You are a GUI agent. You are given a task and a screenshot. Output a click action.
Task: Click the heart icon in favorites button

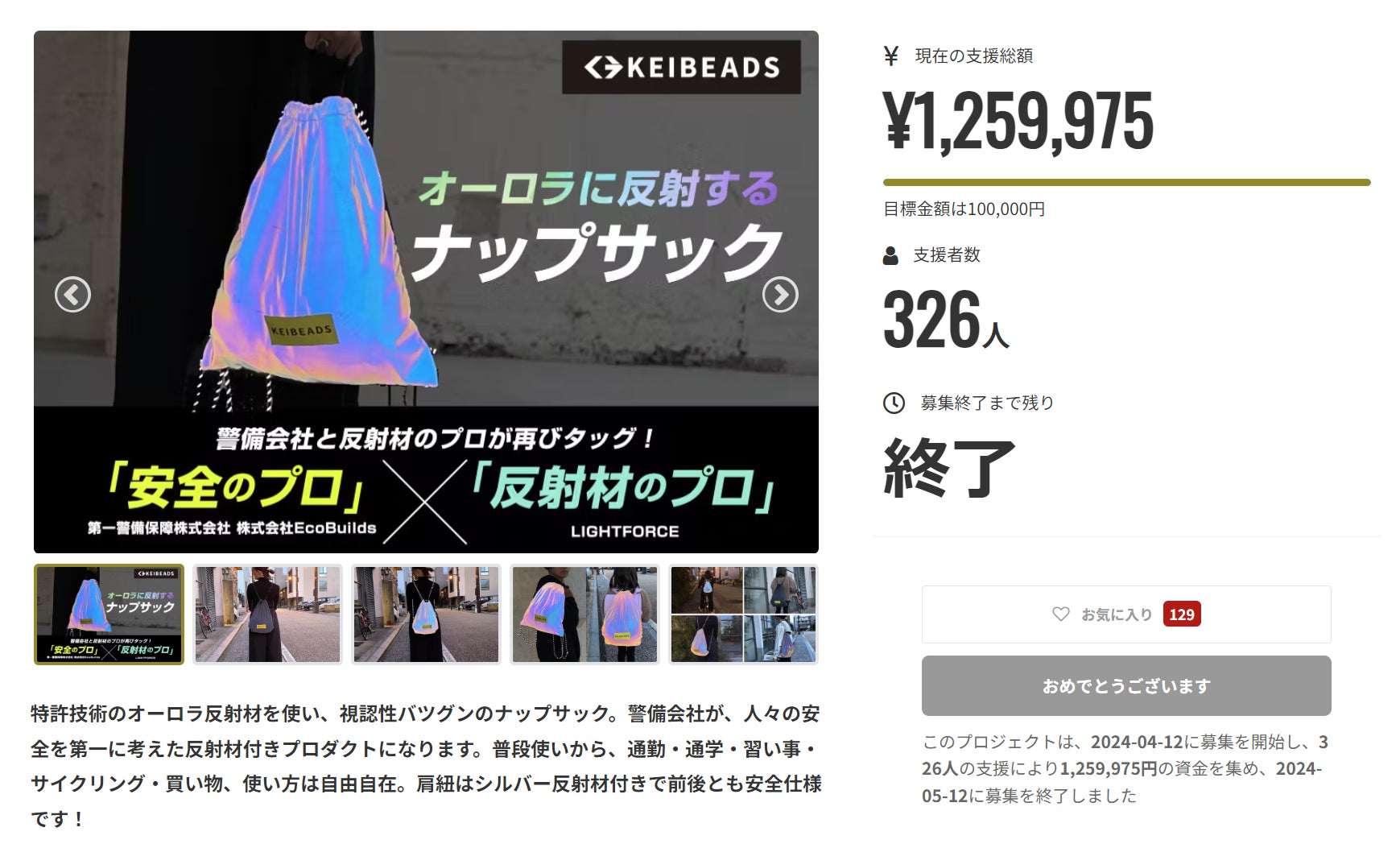click(x=1061, y=614)
